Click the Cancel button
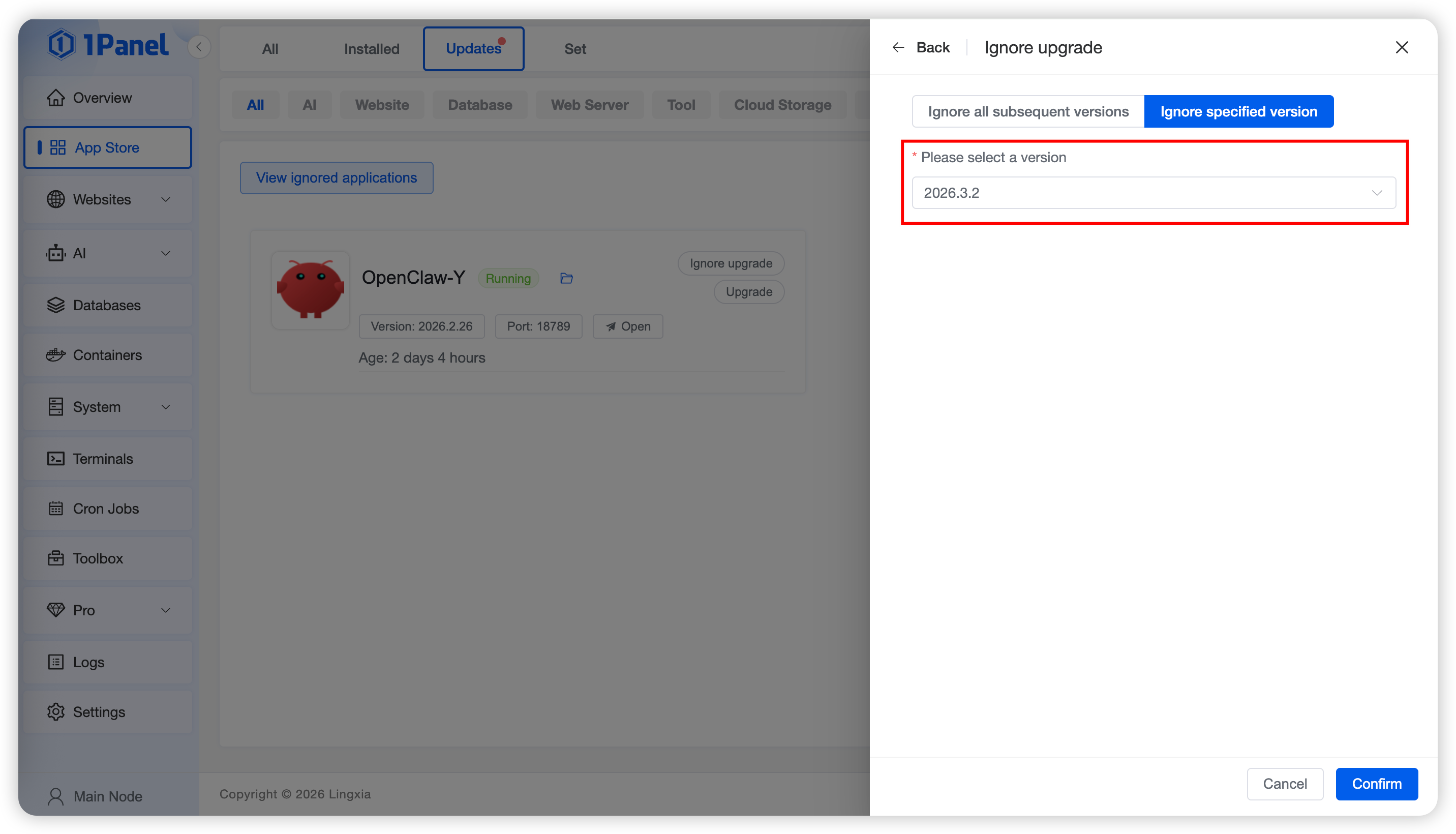 [x=1284, y=784]
